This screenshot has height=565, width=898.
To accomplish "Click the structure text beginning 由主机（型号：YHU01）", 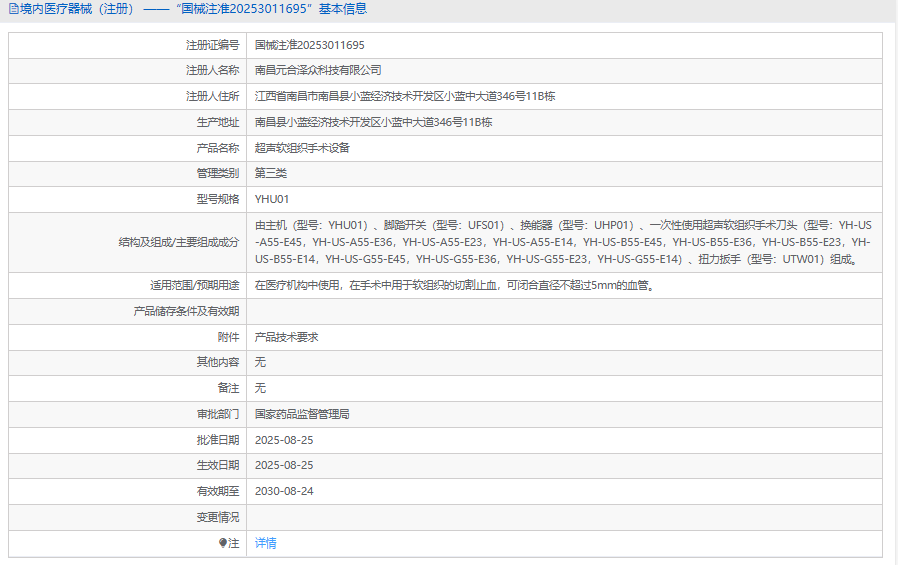I will pyautogui.click(x=564, y=242).
